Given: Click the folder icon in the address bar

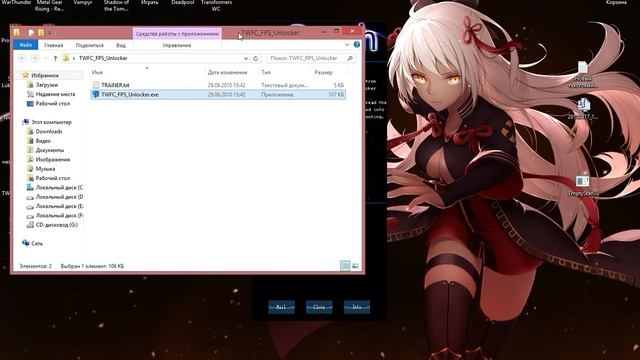Looking at the screenshot, I should click(66, 58).
